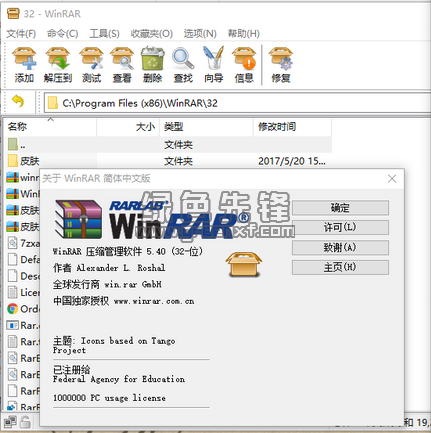Select the Defa file icon

click(x=13, y=259)
